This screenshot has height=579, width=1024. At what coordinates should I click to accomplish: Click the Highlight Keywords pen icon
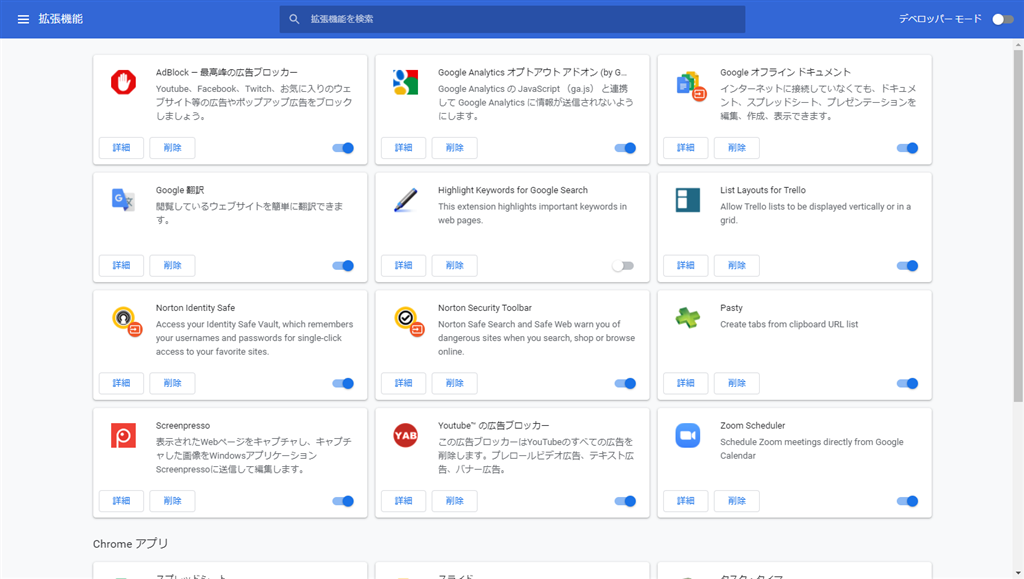point(406,200)
